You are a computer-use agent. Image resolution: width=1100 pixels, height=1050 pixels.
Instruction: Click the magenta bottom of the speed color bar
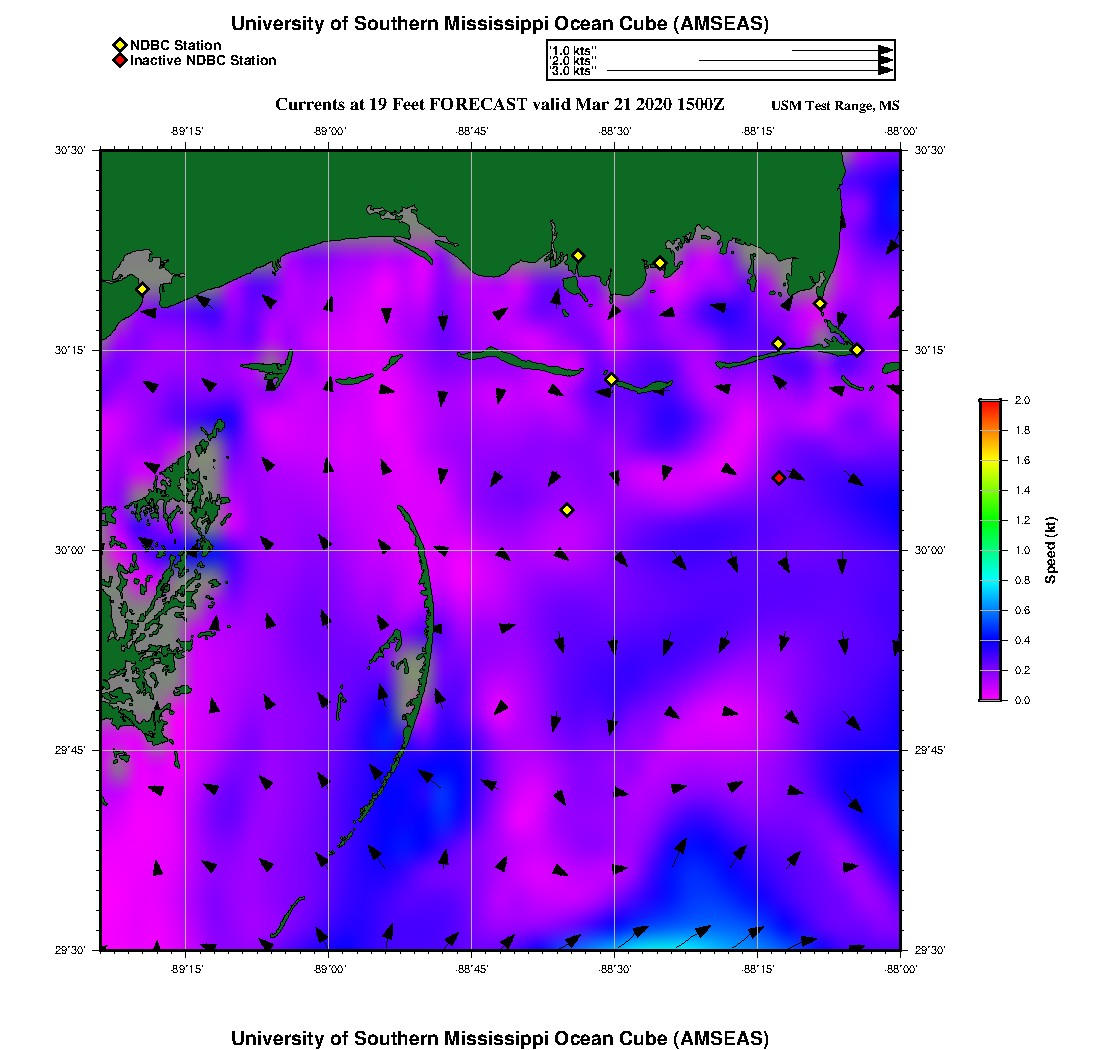(990, 695)
